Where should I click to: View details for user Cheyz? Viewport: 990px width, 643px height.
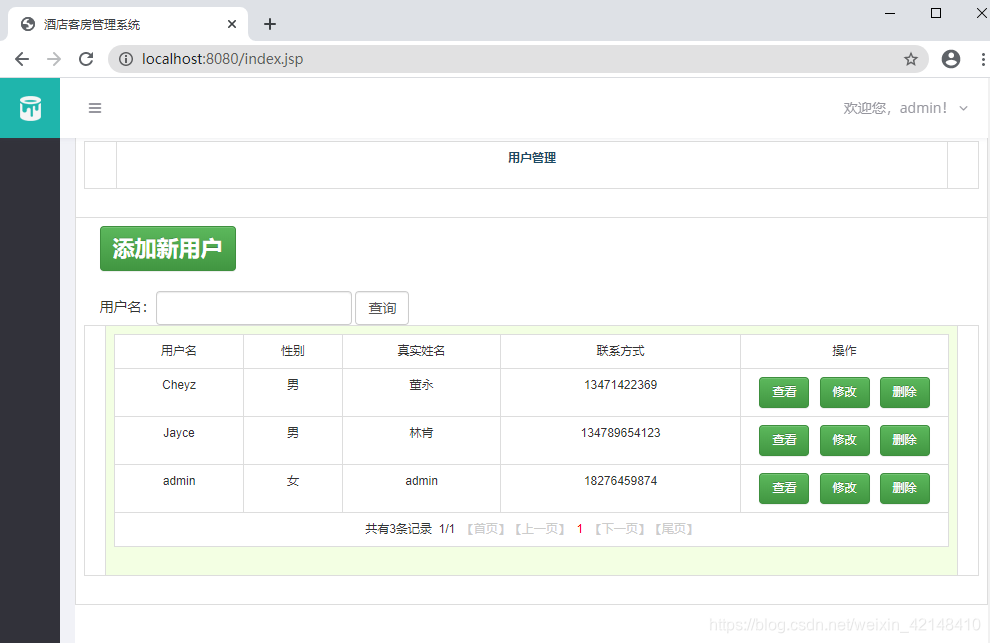point(784,392)
